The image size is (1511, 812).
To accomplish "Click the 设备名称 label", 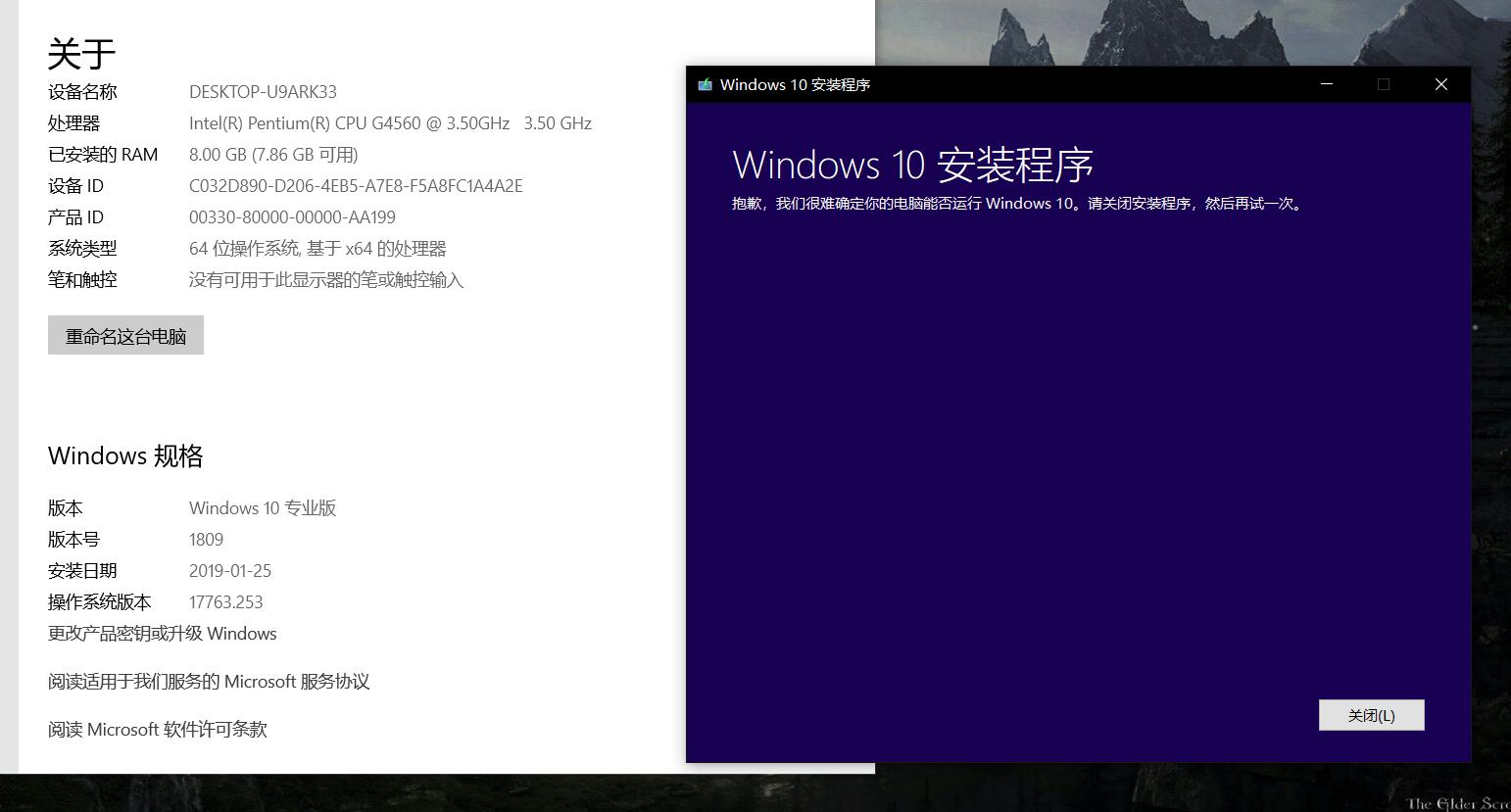I will pyautogui.click(x=82, y=92).
